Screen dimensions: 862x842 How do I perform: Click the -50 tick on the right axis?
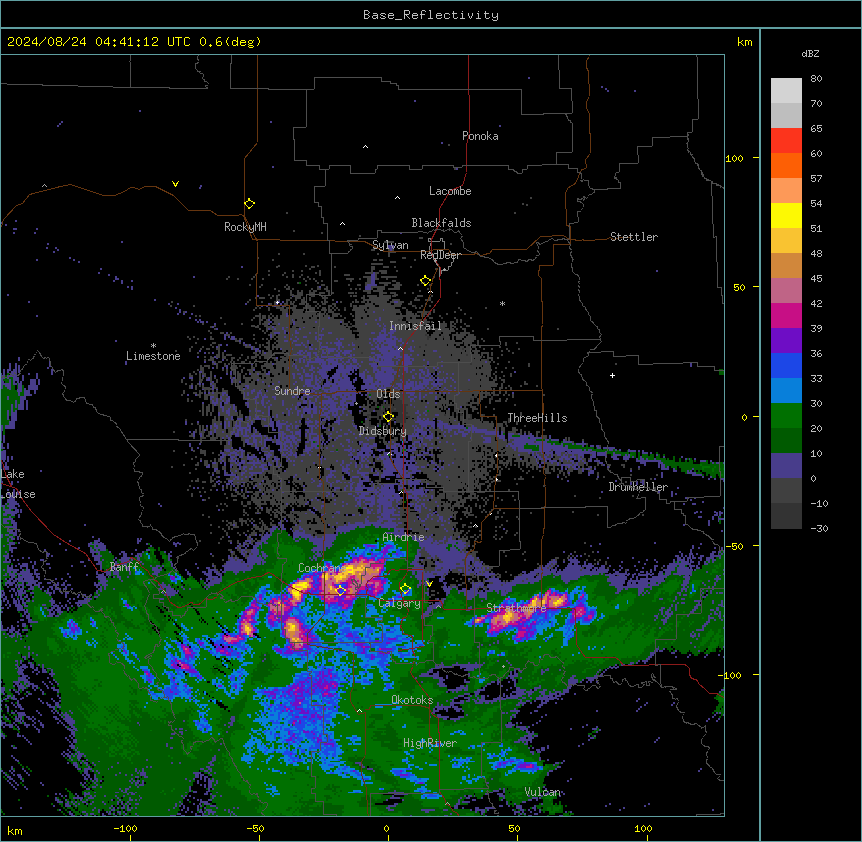pos(734,546)
